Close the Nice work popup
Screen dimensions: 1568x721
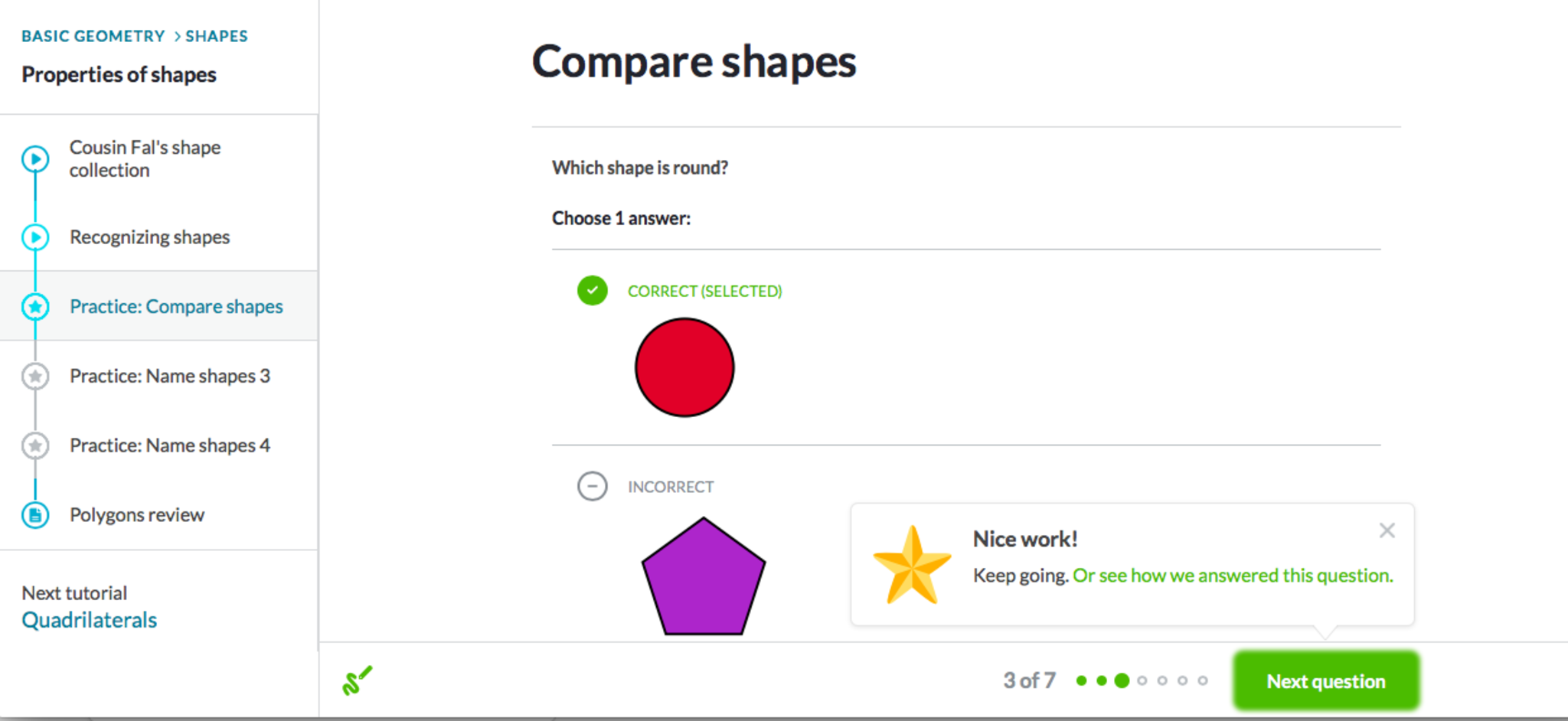[x=1387, y=530]
